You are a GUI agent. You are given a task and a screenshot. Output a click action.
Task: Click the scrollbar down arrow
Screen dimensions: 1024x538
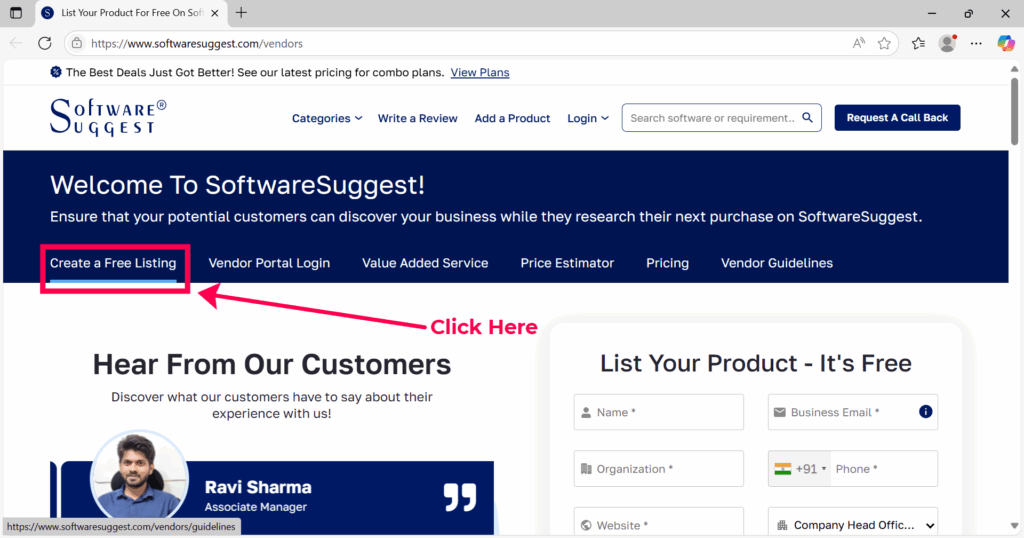(1014, 526)
